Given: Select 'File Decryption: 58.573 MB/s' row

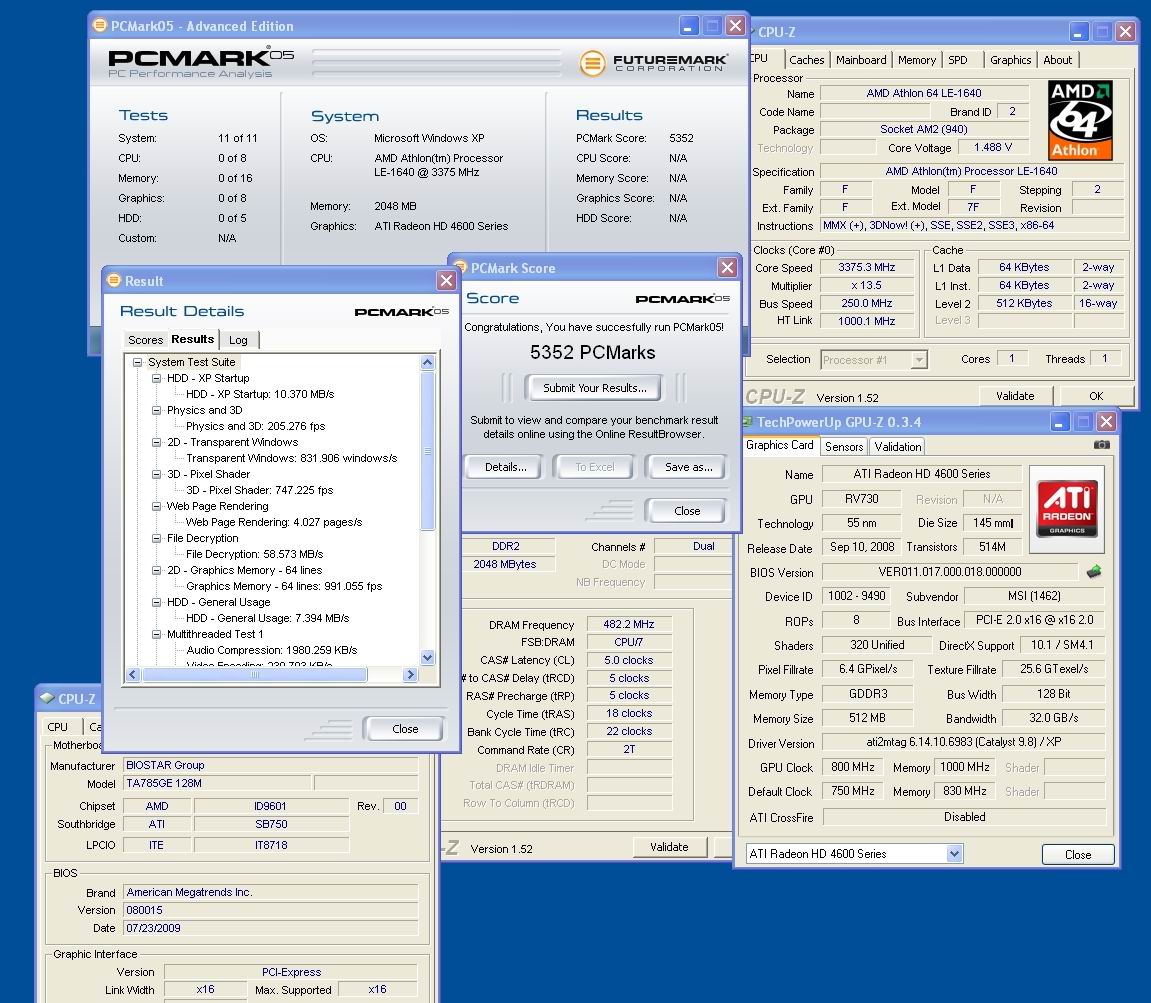Looking at the screenshot, I should (x=254, y=554).
